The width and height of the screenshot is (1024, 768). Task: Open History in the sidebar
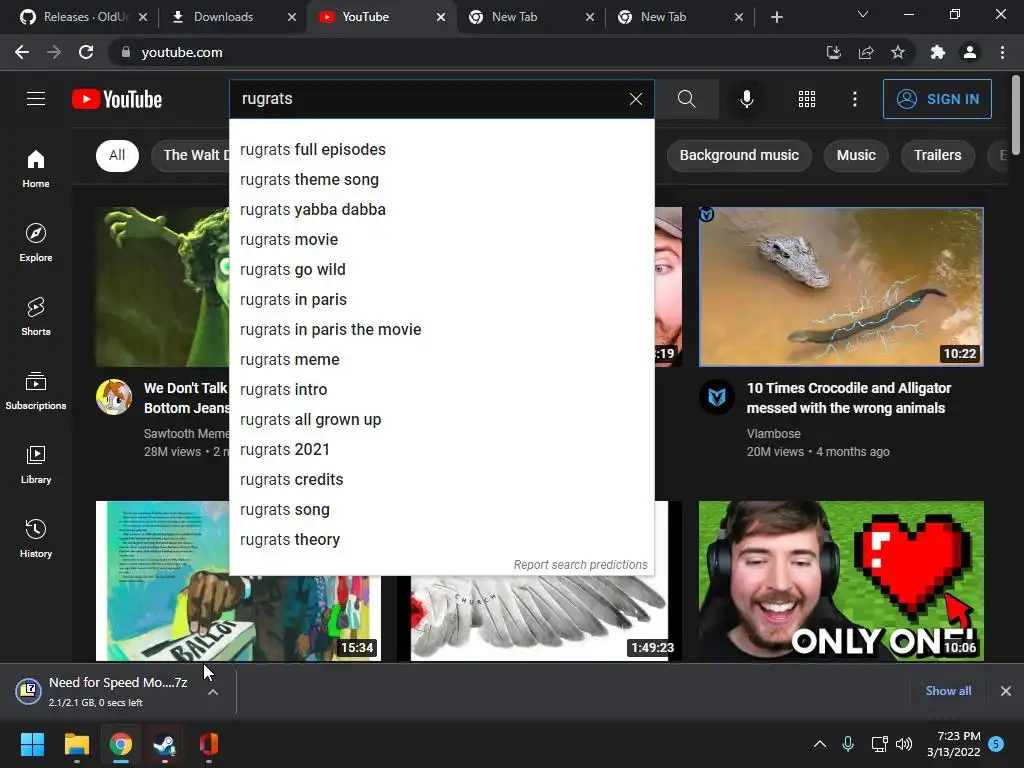36,538
